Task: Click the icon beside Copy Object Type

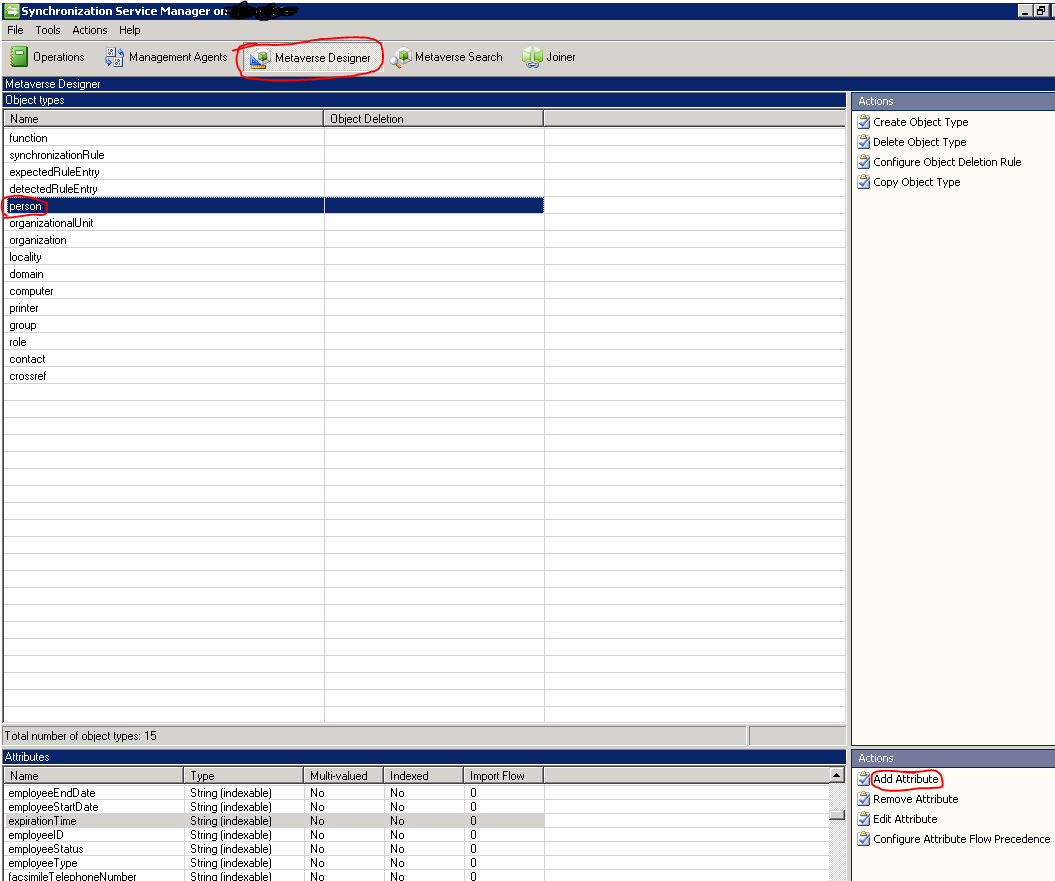Action: pos(864,182)
